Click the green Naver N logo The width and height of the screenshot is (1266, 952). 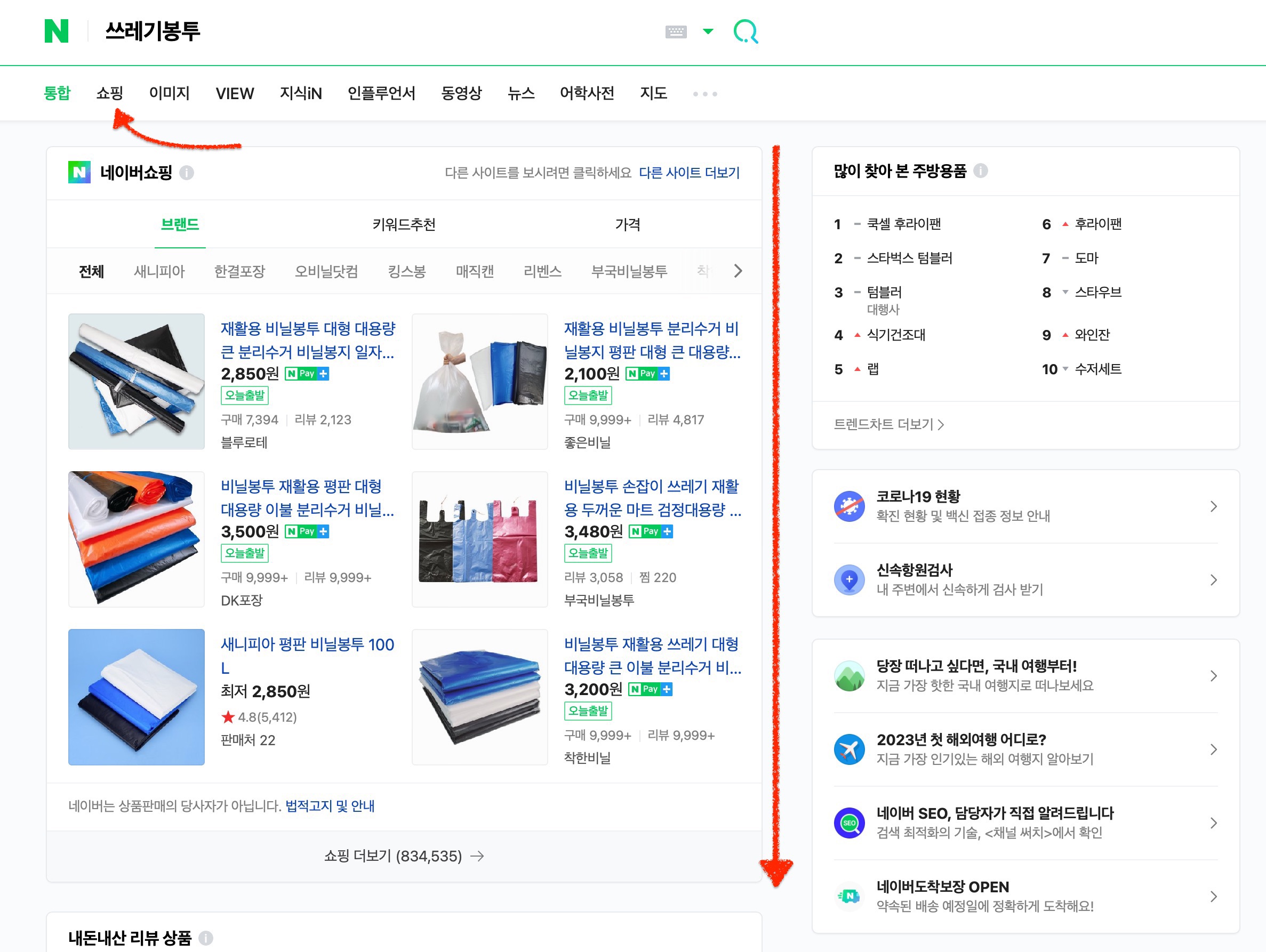[x=56, y=31]
